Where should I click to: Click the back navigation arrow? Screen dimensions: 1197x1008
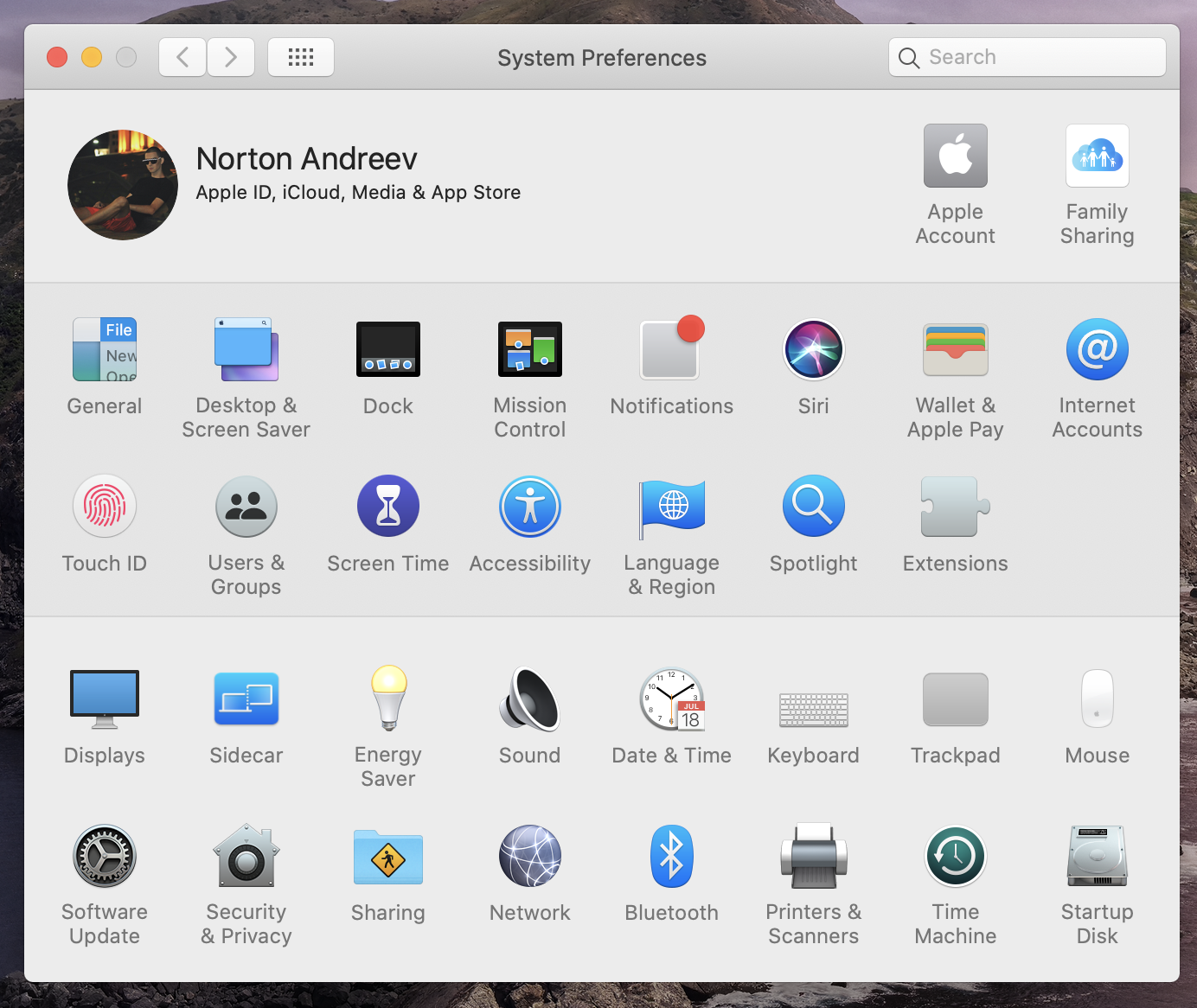pos(182,57)
